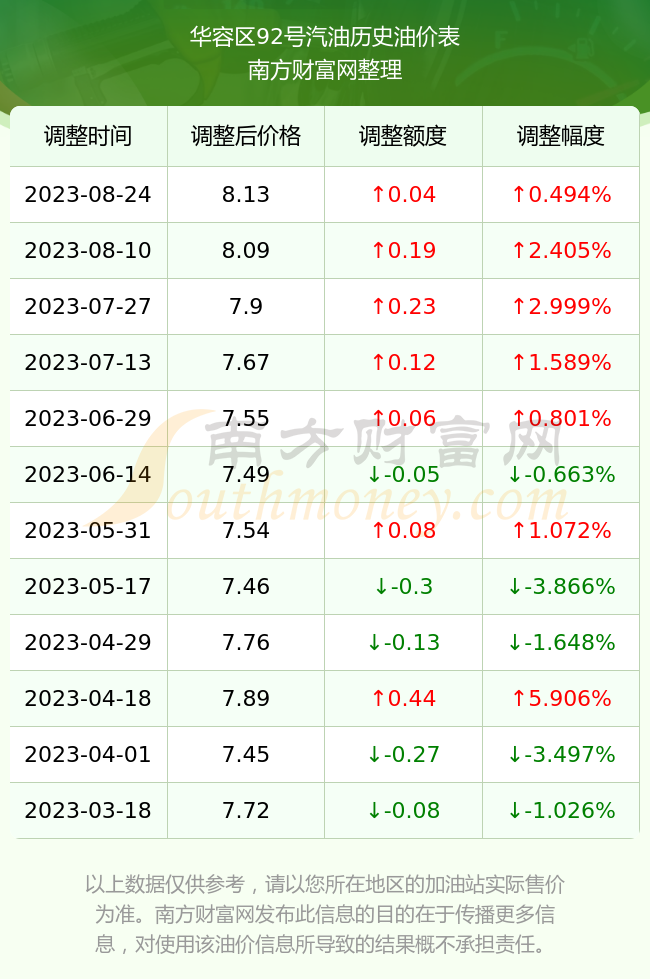Click the ↑1.589% percentage cell
This screenshot has width=650, height=980.
pyautogui.click(x=561, y=362)
